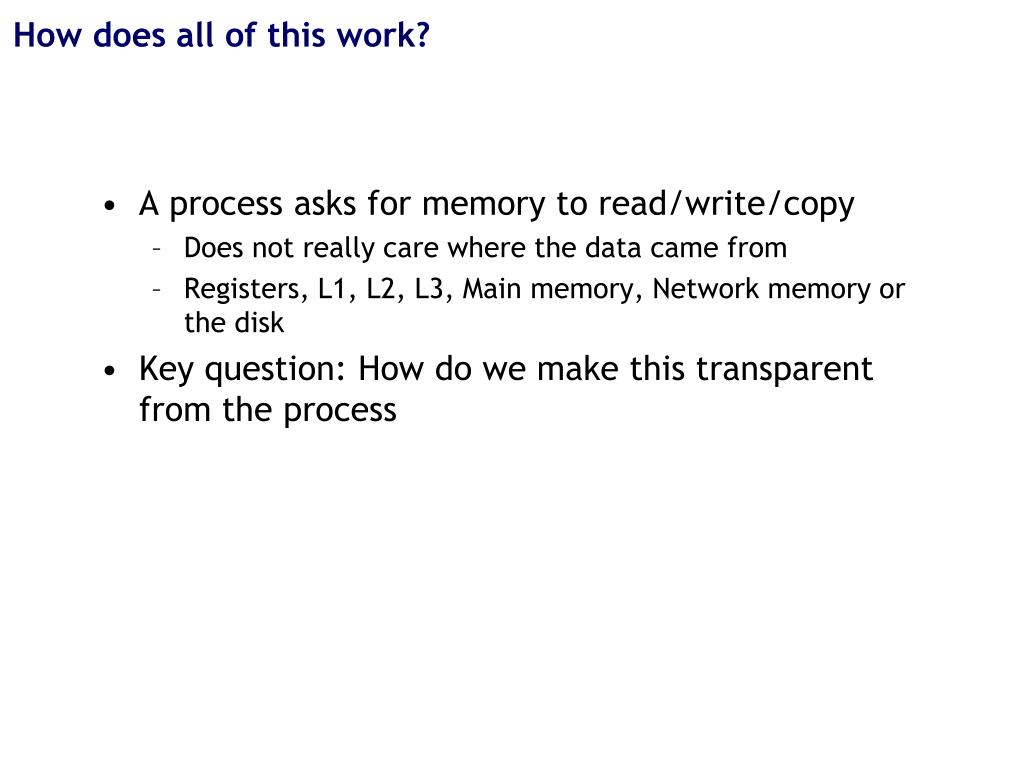Viewport: 1024px width, 768px height.
Task: Click the word 'read/write/copy'
Action: coord(726,204)
